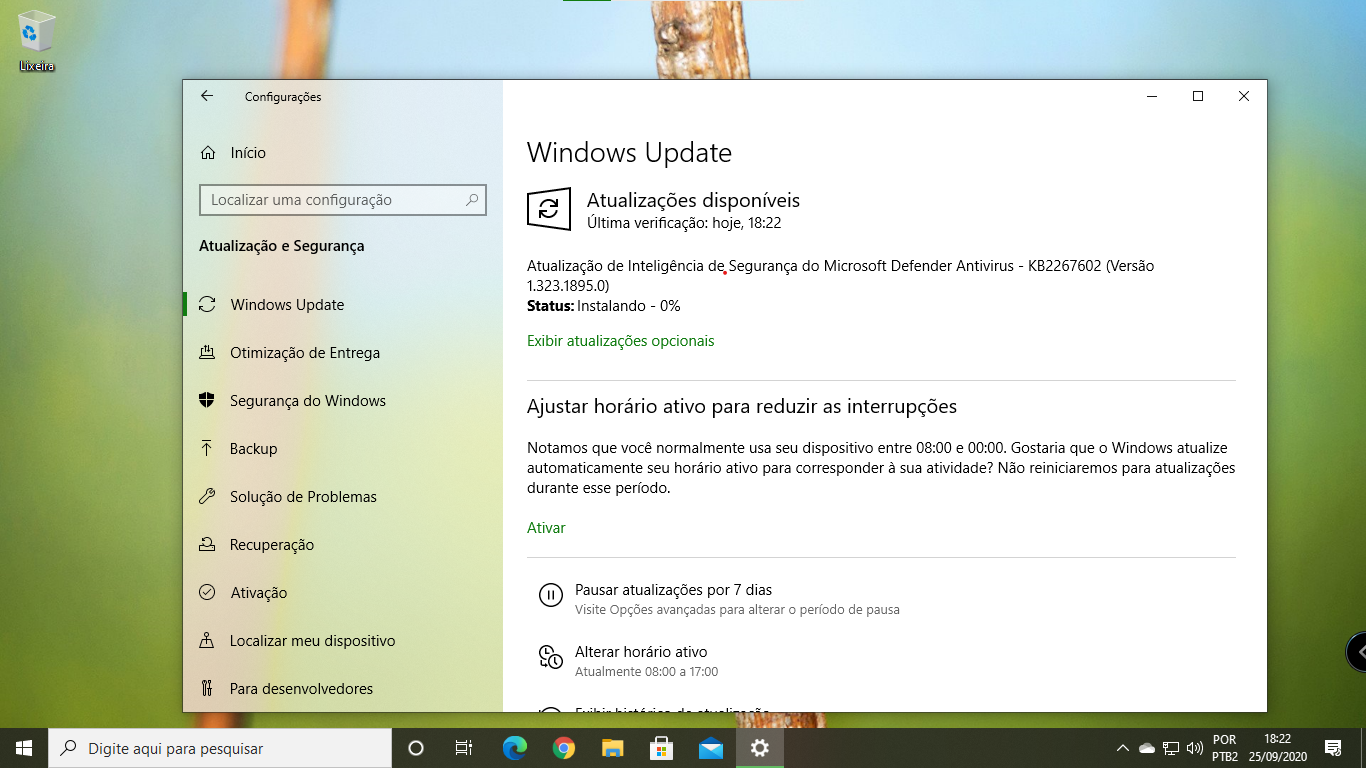
Task: Click the Otimização de Entrega icon
Action: pyautogui.click(x=207, y=353)
